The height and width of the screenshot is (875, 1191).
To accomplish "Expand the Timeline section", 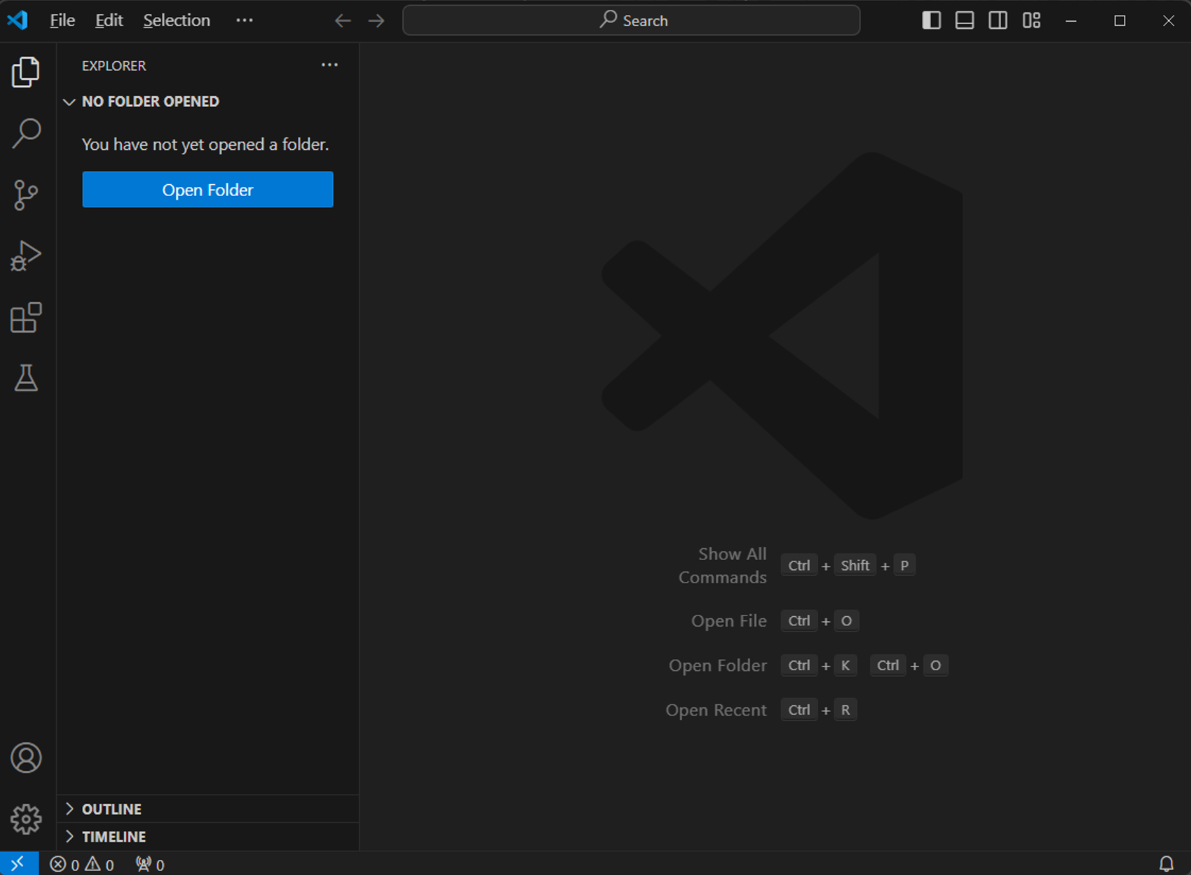I will tap(207, 836).
